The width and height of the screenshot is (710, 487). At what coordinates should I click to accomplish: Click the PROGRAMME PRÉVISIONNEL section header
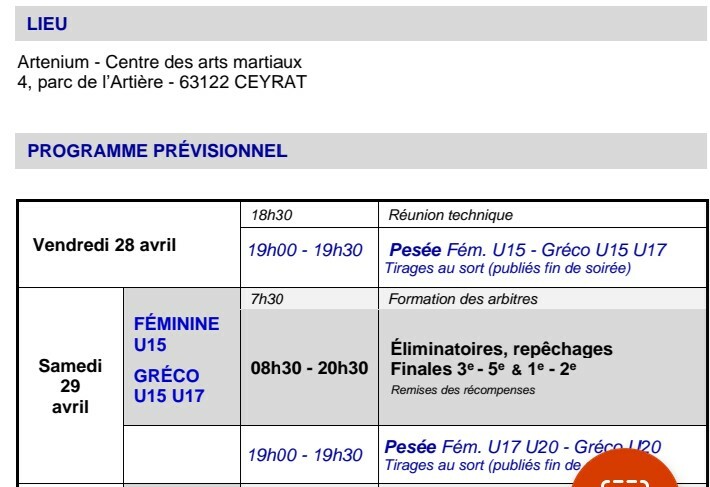point(157,152)
